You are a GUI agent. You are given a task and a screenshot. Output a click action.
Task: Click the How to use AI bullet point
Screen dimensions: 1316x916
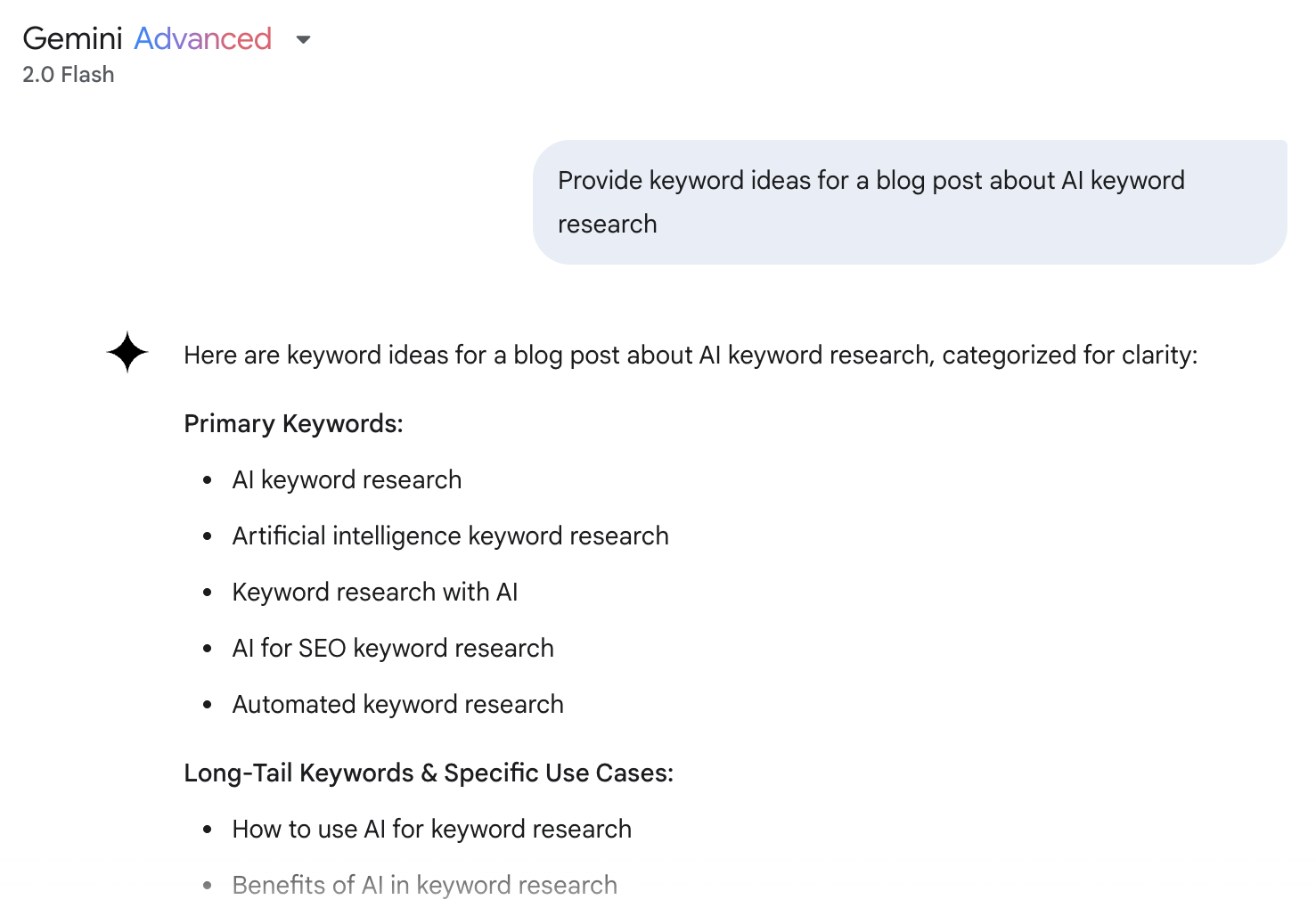[431, 829]
